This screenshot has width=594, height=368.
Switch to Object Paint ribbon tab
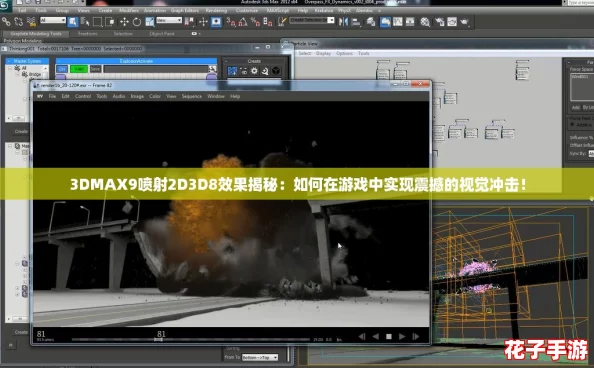pyautogui.click(x=162, y=34)
